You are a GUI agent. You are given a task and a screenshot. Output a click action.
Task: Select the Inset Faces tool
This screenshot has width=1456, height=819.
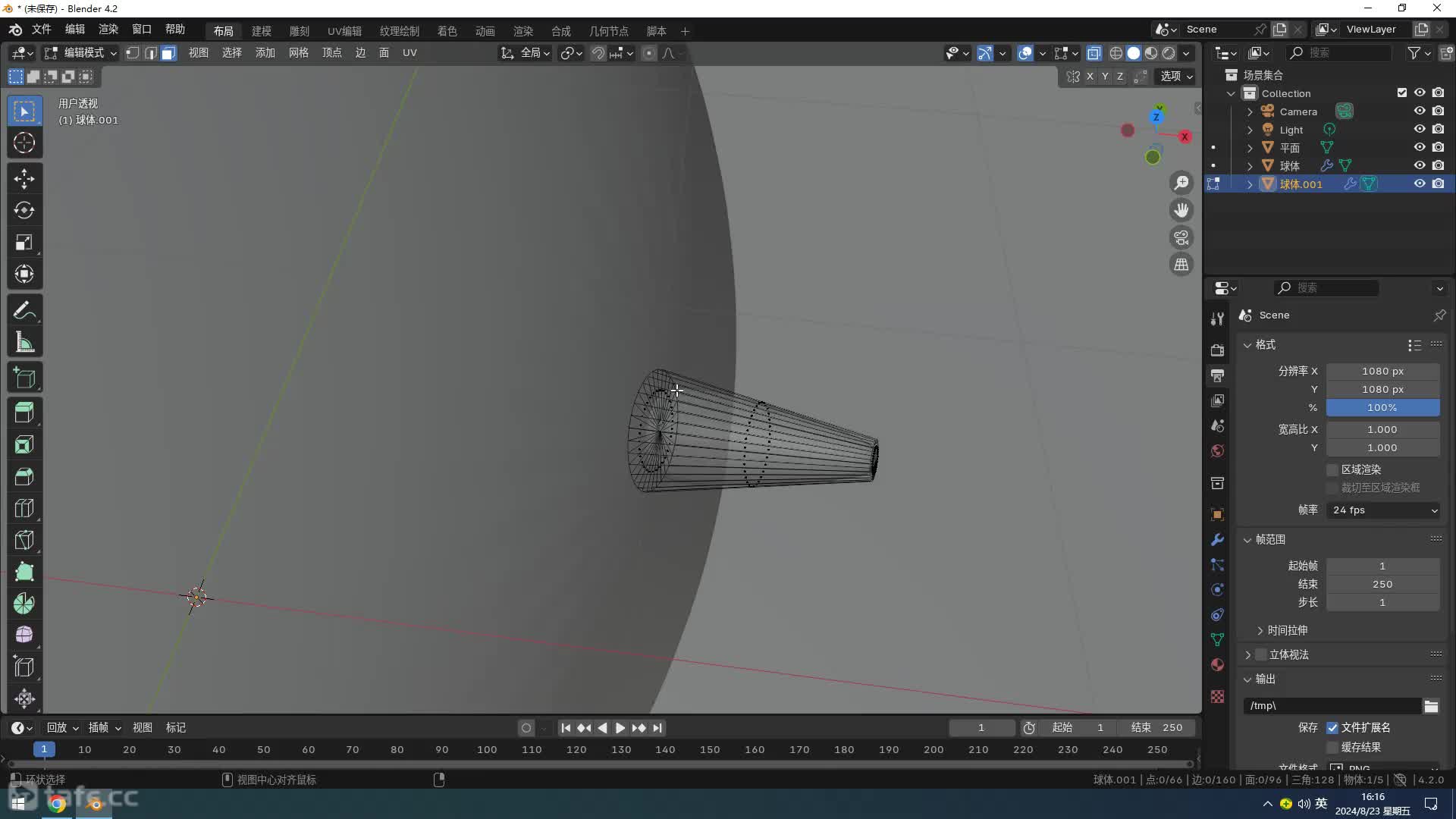tap(24, 445)
